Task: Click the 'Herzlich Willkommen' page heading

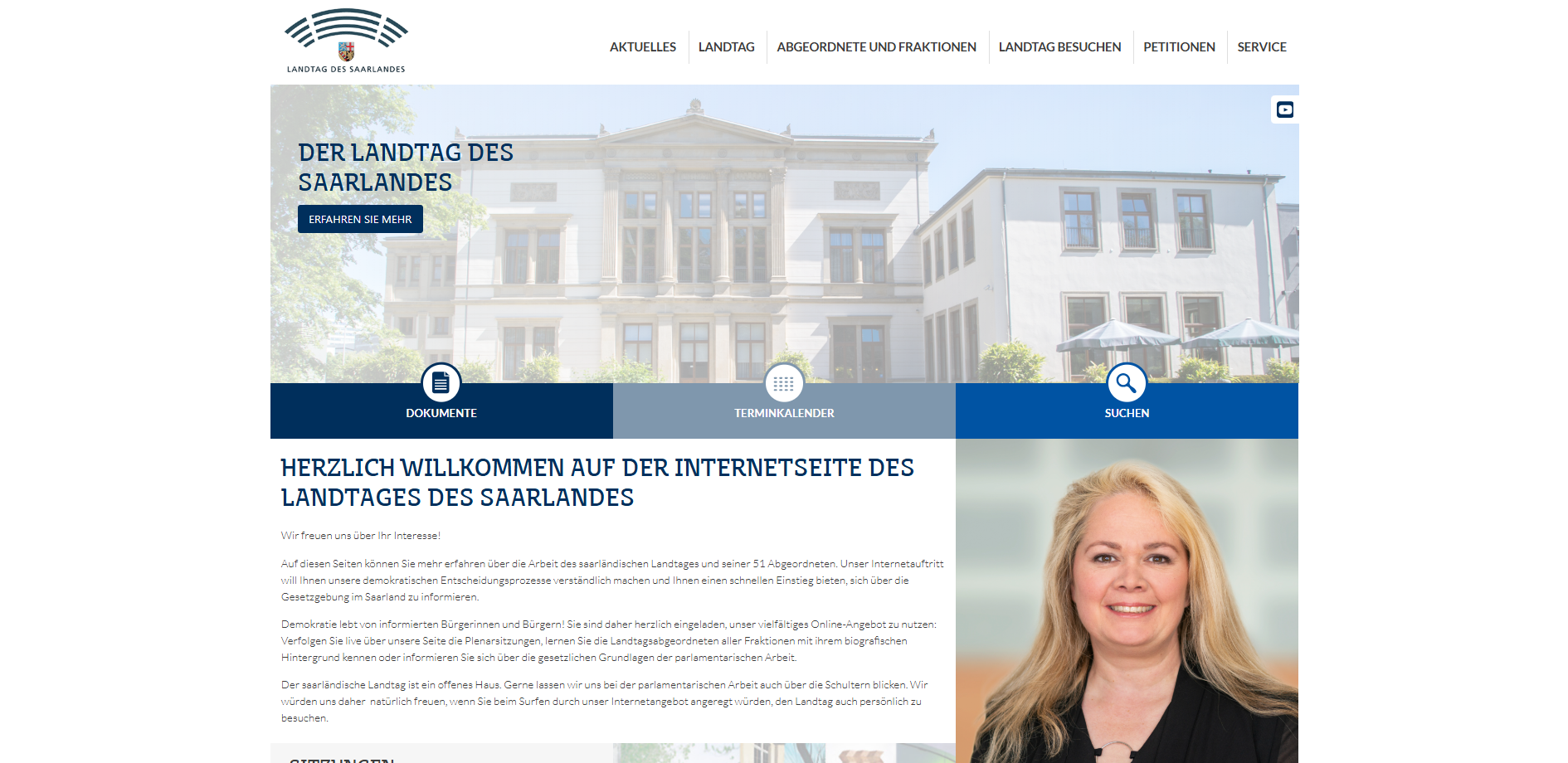Action: pyautogui.click(x=597, y=483)
